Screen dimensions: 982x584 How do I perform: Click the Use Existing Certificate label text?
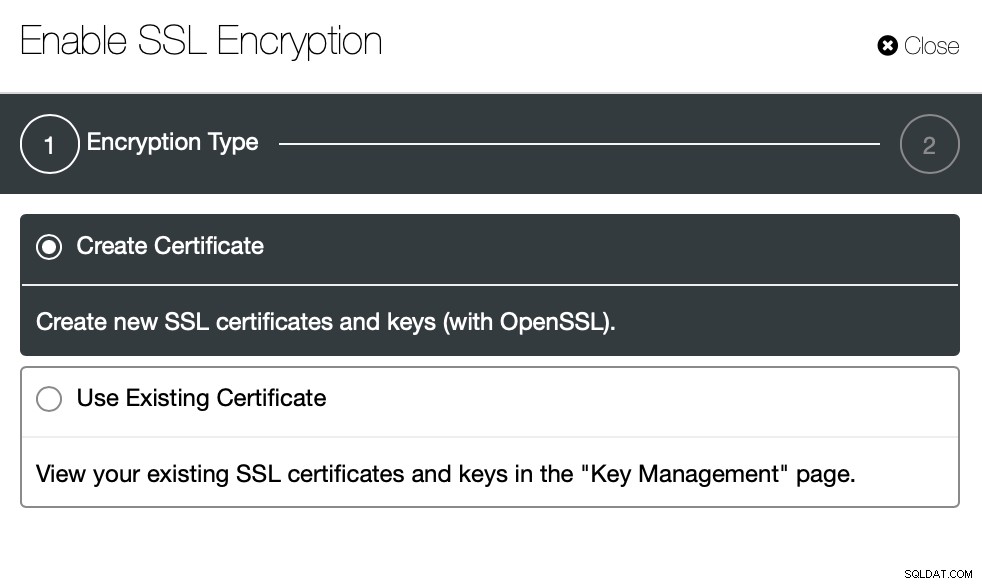pos(201,398)
